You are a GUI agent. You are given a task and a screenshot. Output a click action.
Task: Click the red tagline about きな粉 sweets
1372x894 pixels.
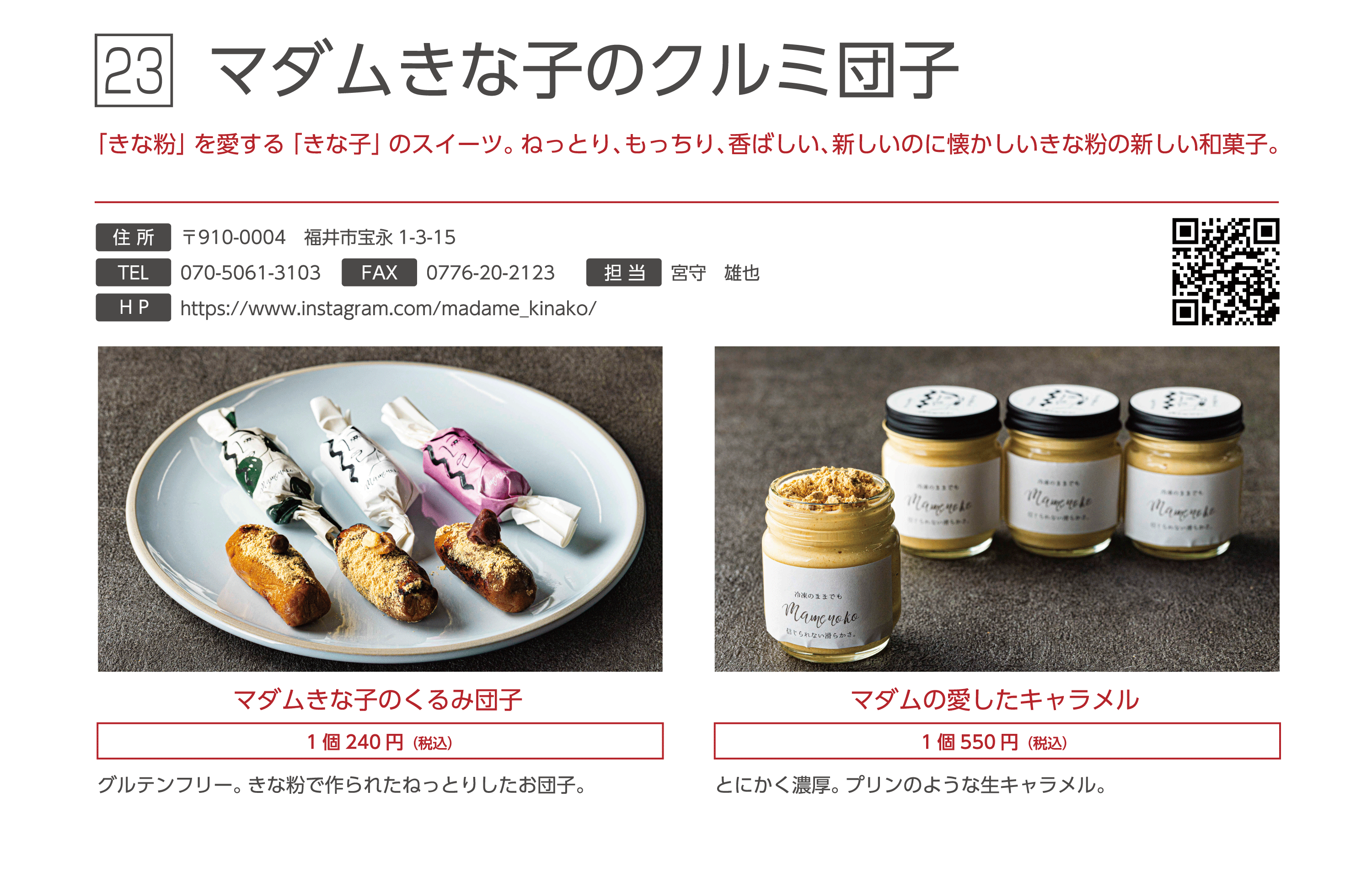click(688, 144)
